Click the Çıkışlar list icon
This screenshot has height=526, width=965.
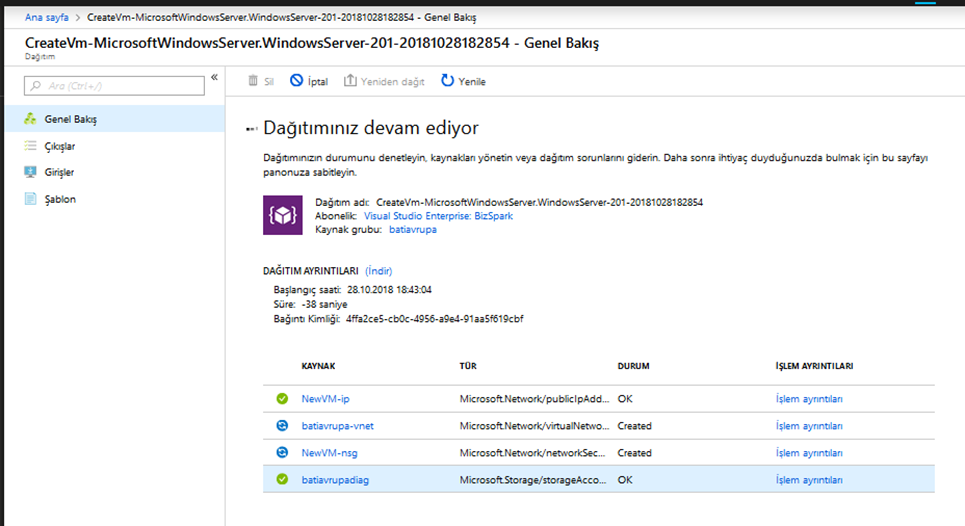(30, 146)
